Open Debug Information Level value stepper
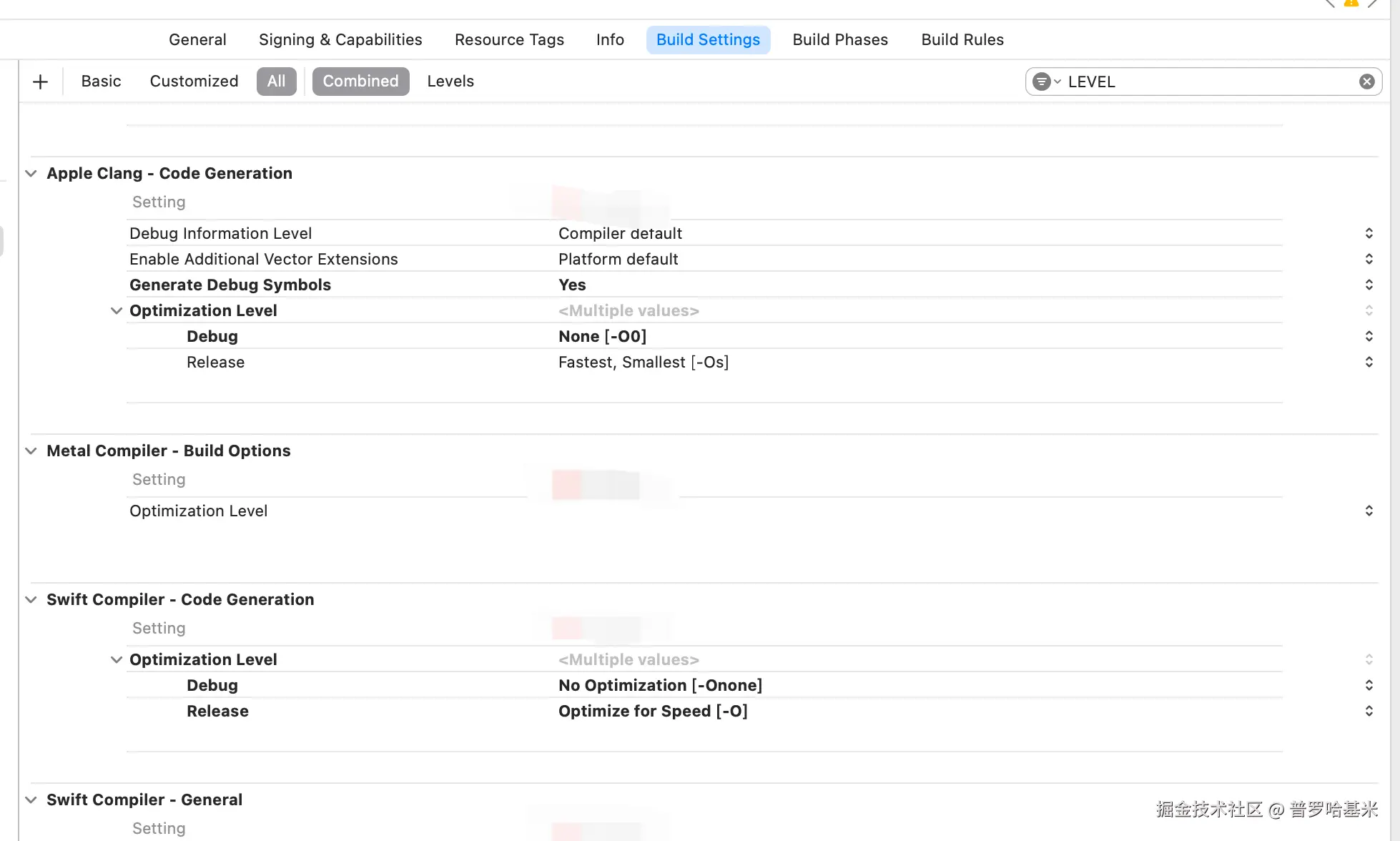The image size is (1400, 841). pyautogui.click(x=1369, y=233)
